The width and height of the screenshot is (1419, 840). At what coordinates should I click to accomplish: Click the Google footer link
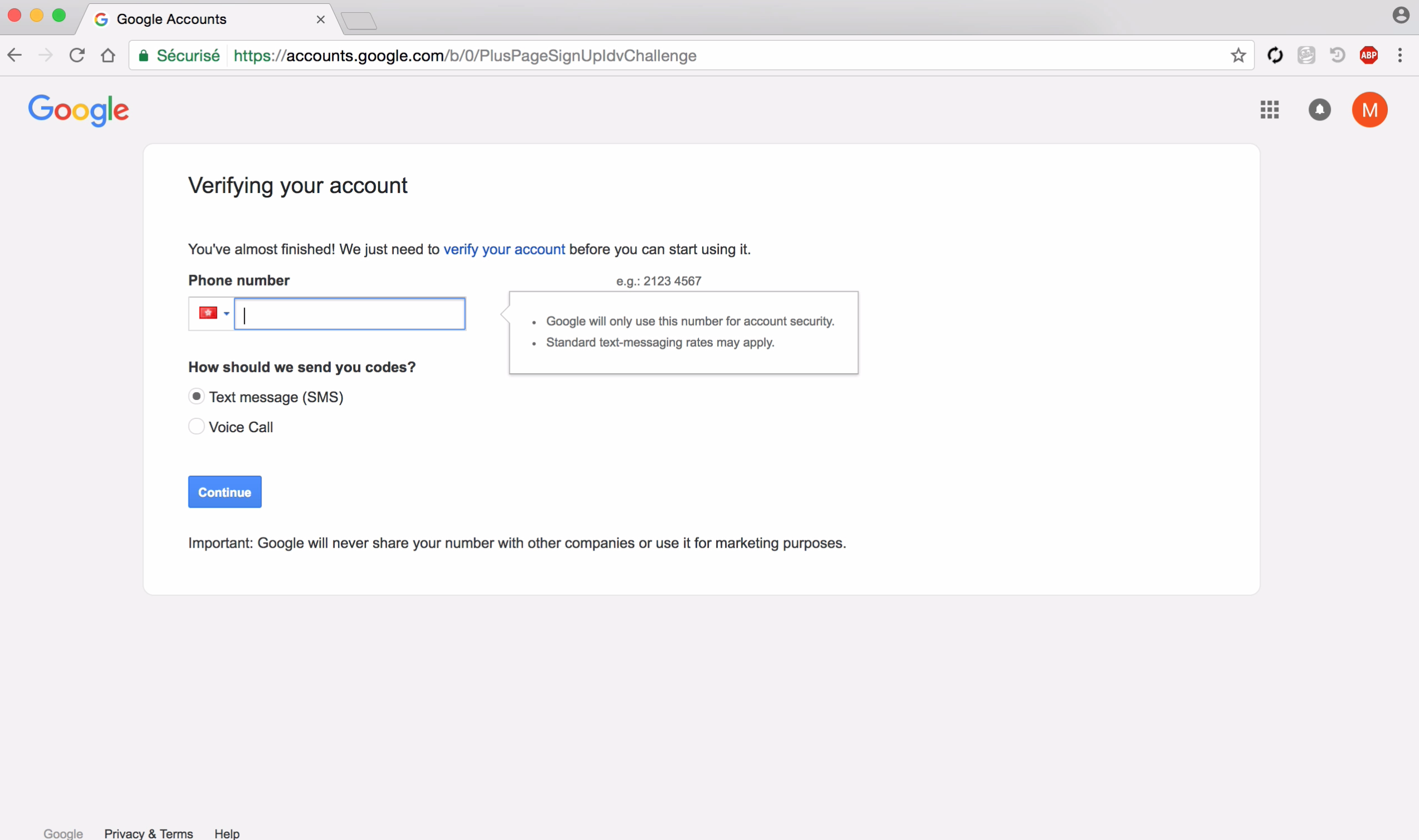pyautogui.click(x=63, y=833)
